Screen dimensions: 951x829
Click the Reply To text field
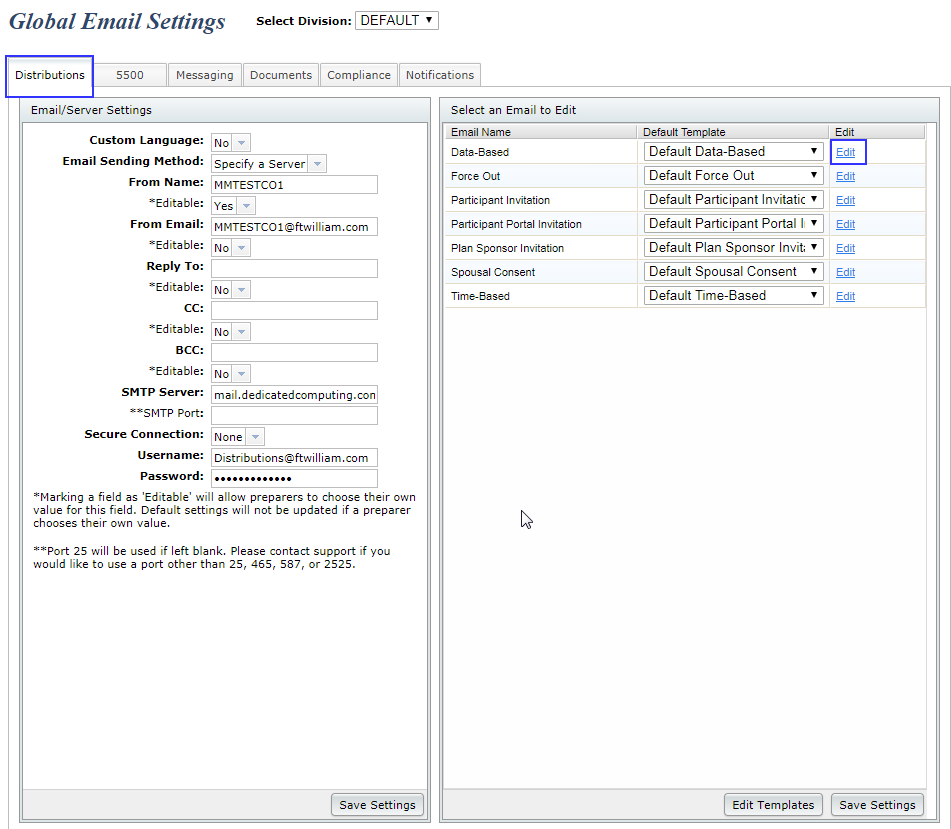(294, 268)
